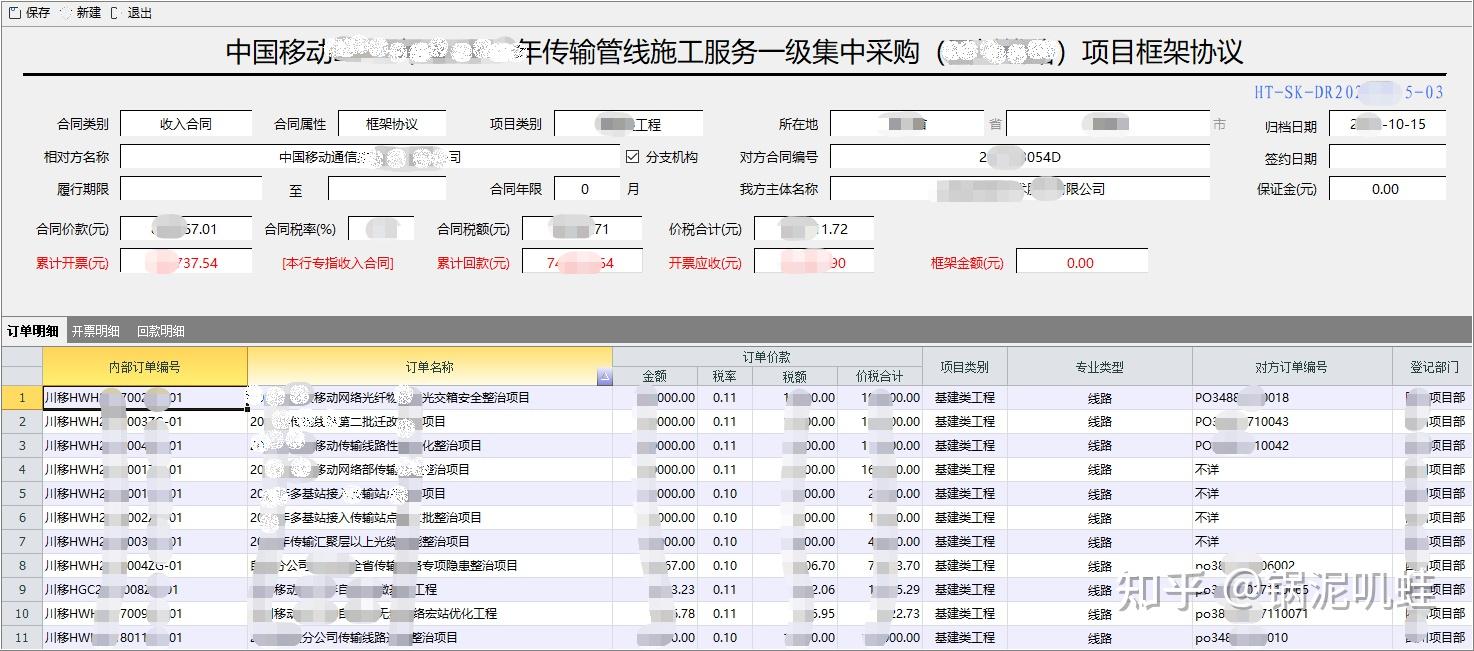Click row 8 order name ending 专项隐患整治项目
Image resolution: width=1474 pixels, height=651 pixels.
[x=430, y=566]
